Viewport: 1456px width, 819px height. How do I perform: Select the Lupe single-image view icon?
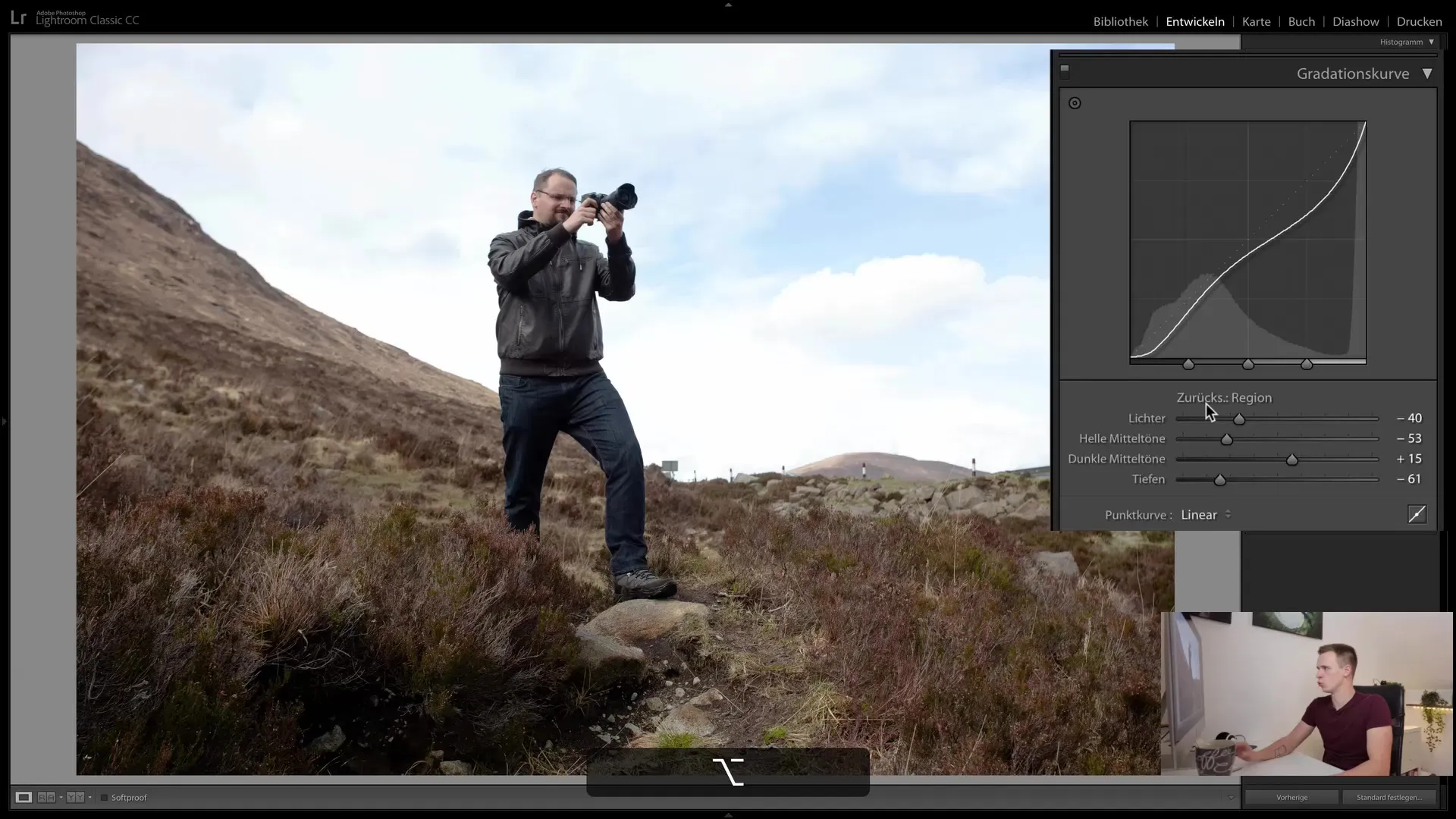click(x=24, y=797)
